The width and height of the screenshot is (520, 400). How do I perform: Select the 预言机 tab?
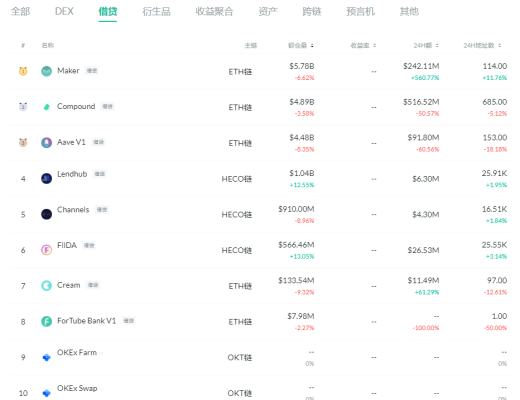click(360, 12)
